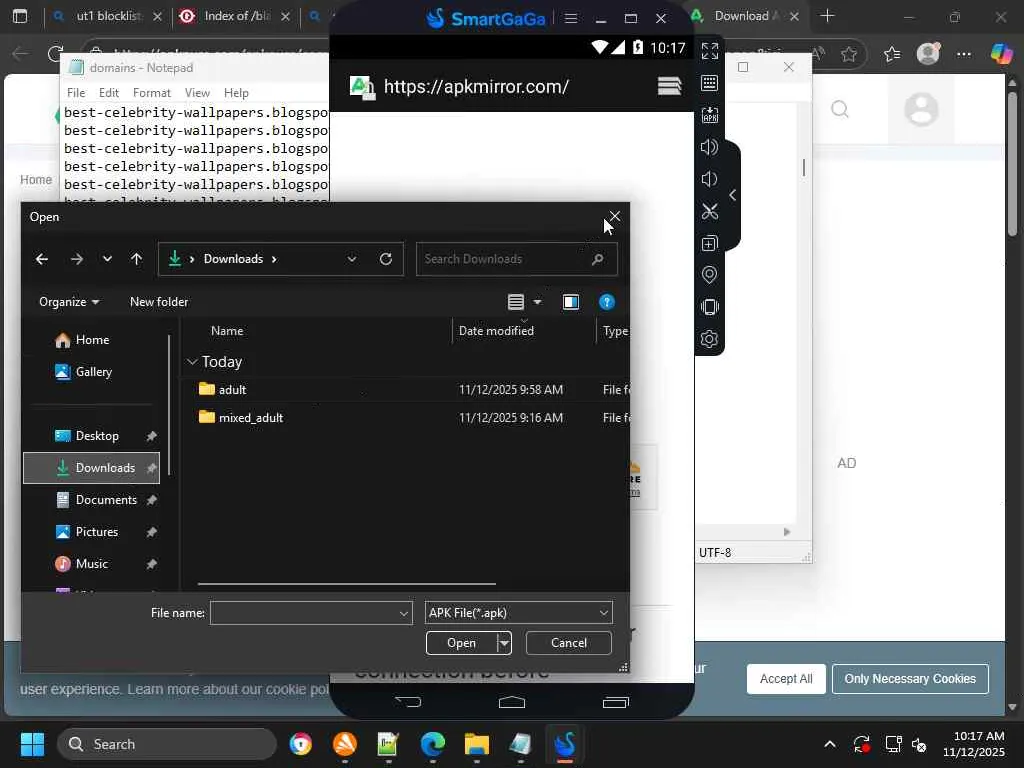Click SmartGaGa volume down icon
Viewport: 1024px width, 768px height.
[x=709, y=179]
